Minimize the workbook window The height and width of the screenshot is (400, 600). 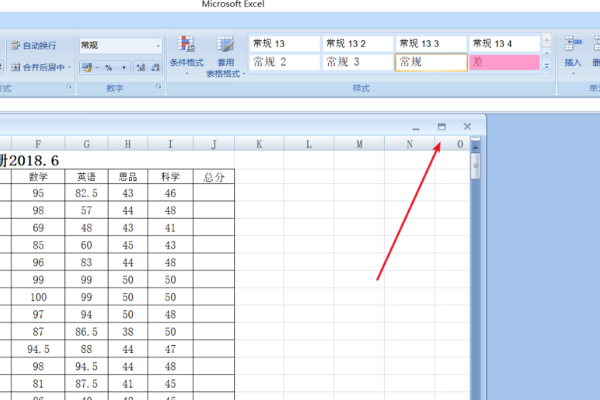[x=416, y=128]
